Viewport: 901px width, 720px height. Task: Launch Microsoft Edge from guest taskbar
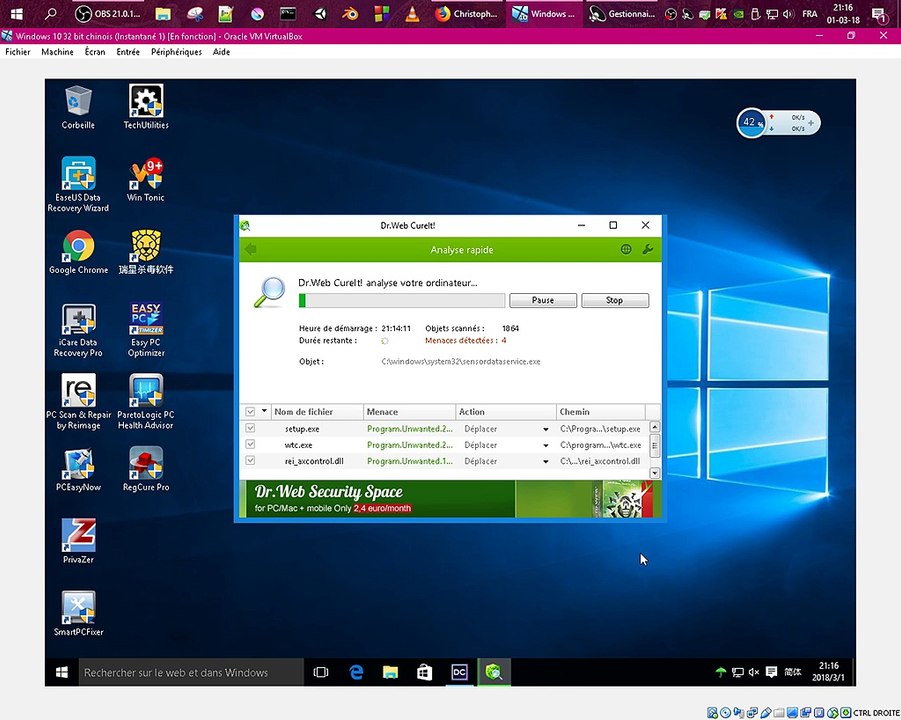click(356, 672)
